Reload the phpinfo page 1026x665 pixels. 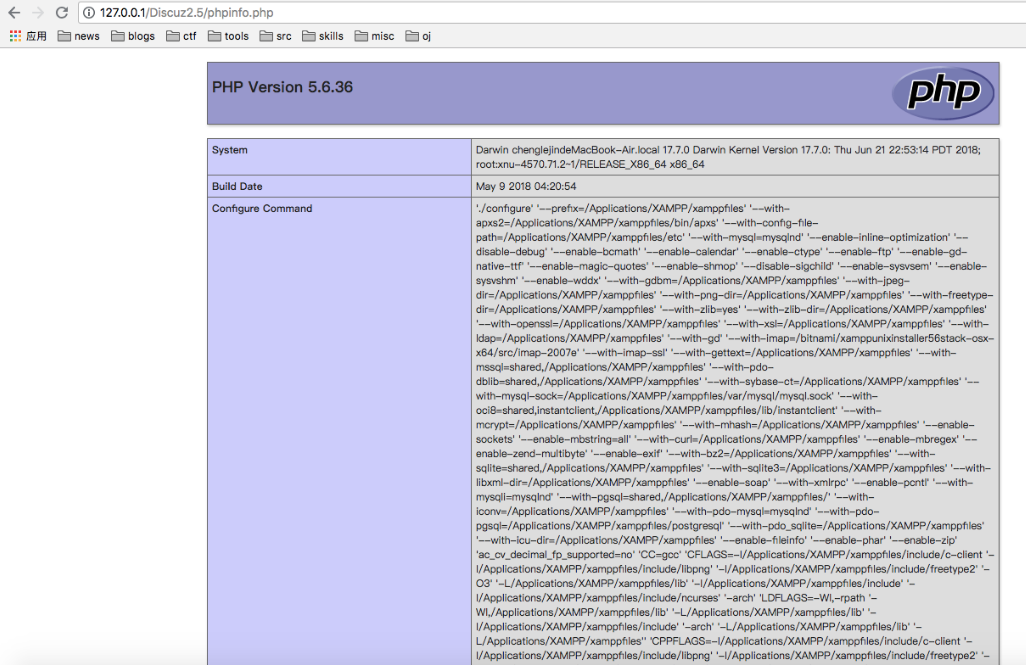pyautogui.click(x=62, y=12)
